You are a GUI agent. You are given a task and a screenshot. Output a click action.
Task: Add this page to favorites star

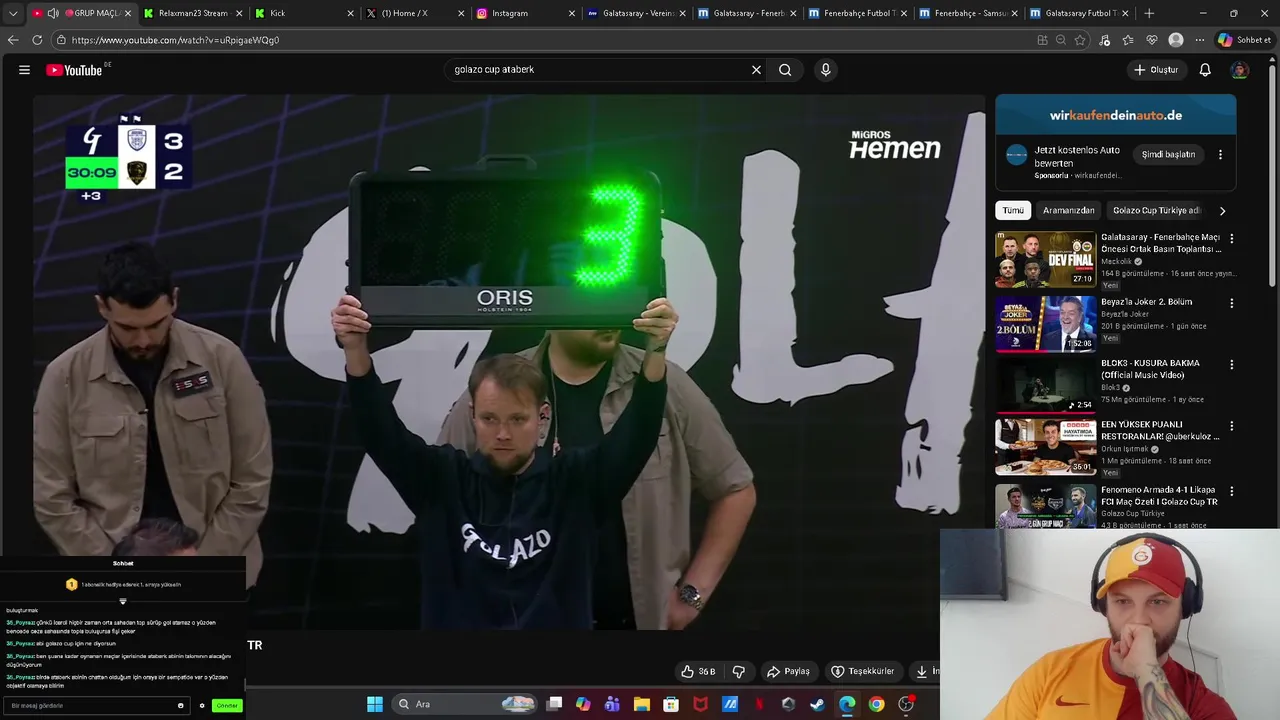[1080, 40]
